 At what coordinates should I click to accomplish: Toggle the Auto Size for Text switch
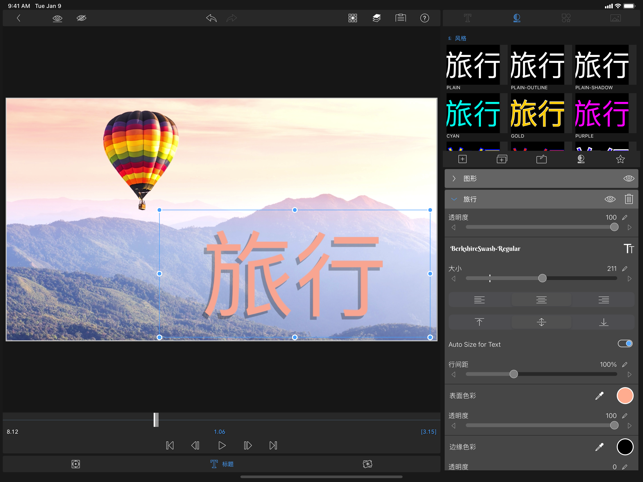624,344
